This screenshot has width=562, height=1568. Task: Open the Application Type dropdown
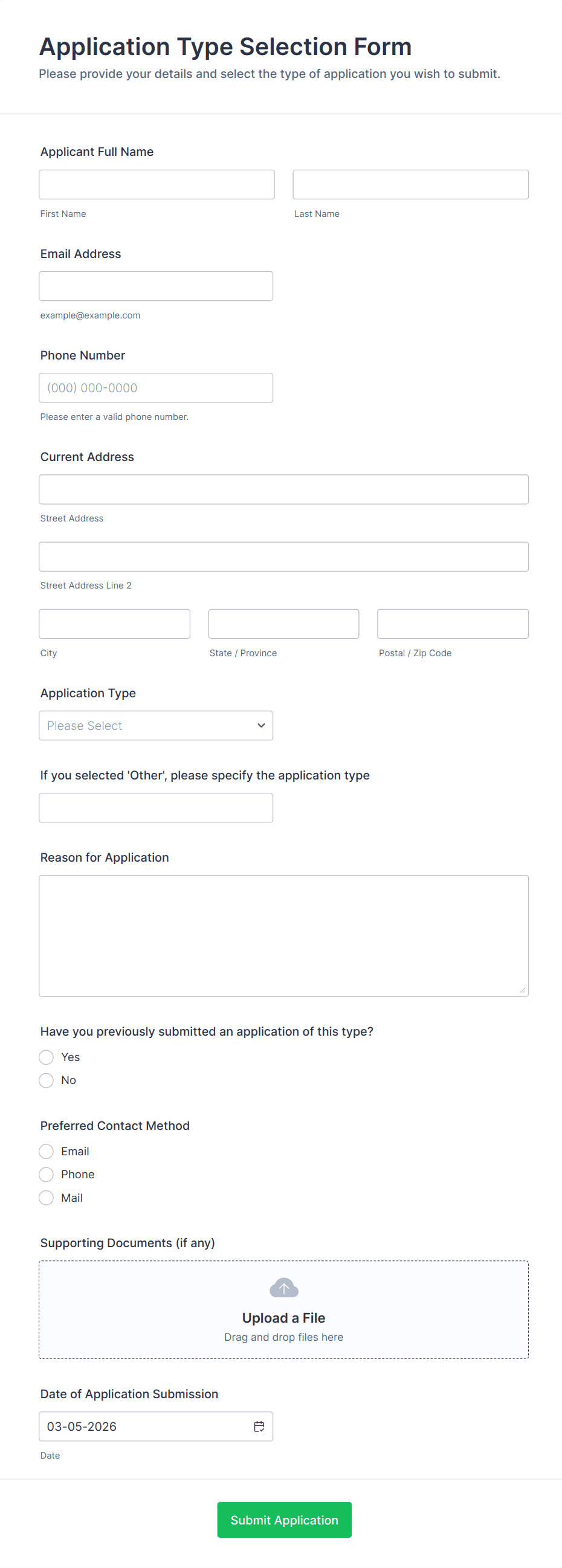tap(156, 726)
